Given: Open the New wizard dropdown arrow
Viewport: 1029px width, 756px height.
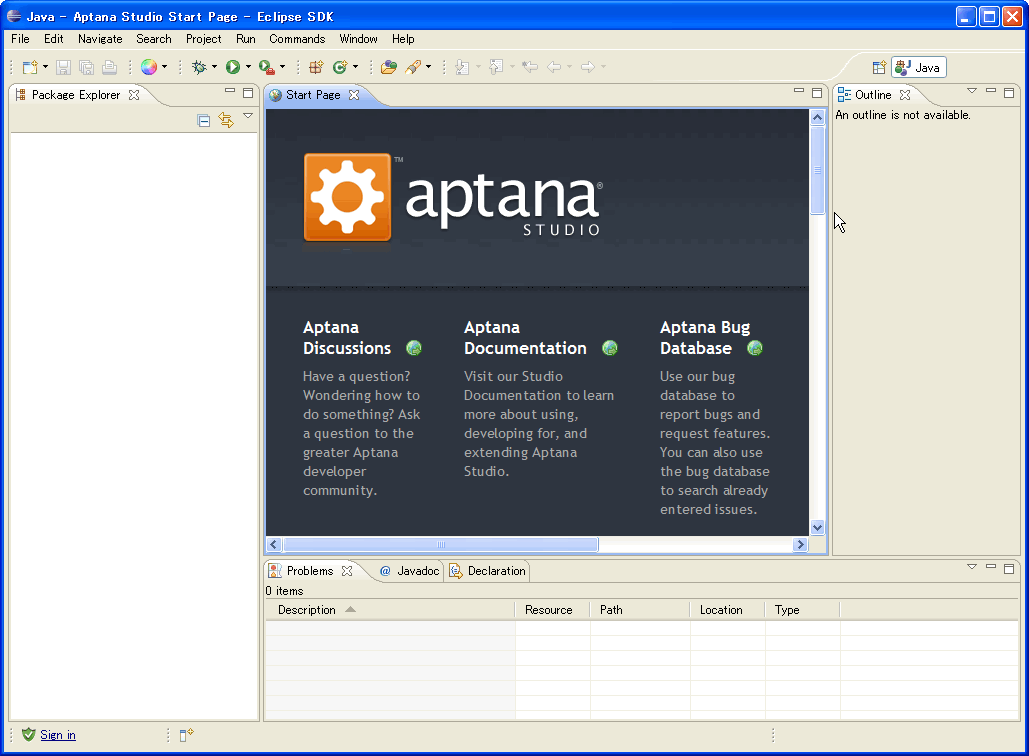Looking at the screenshot, I should click(x=45, y=67).
